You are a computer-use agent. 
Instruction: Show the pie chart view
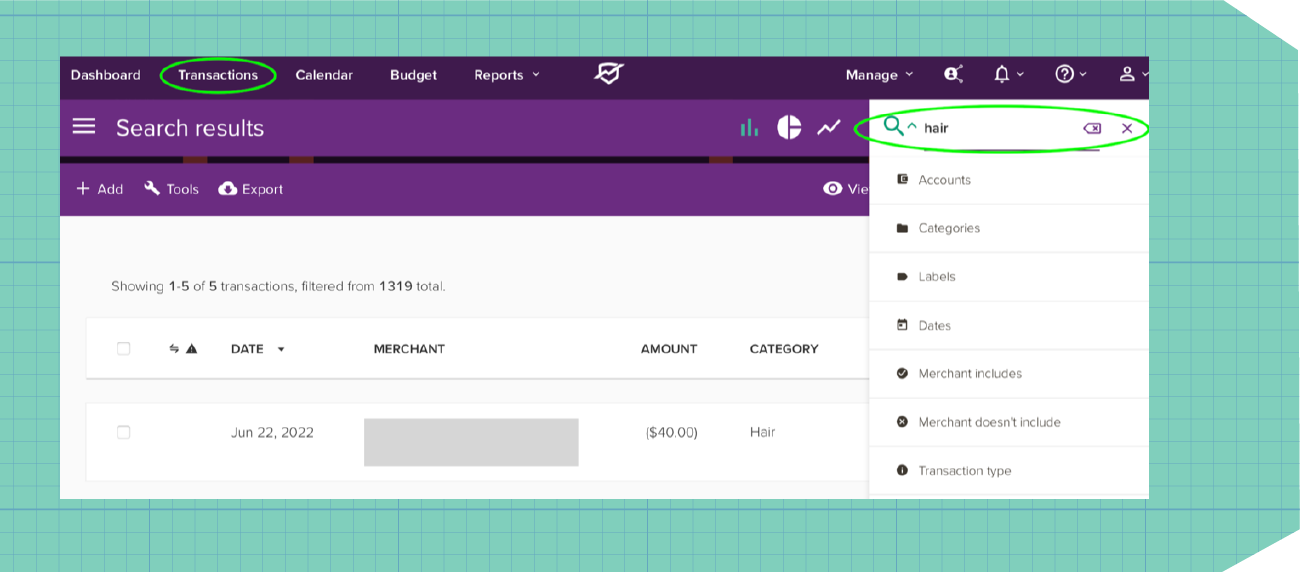(x=789, y=127)
